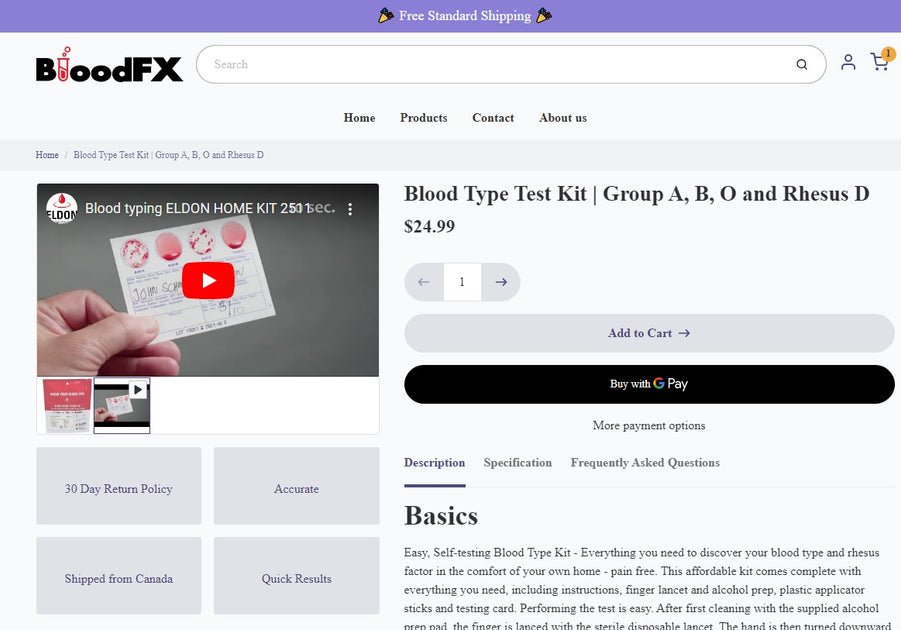
Task: Increase quantity with the right arrow
Action: (500, 281)
